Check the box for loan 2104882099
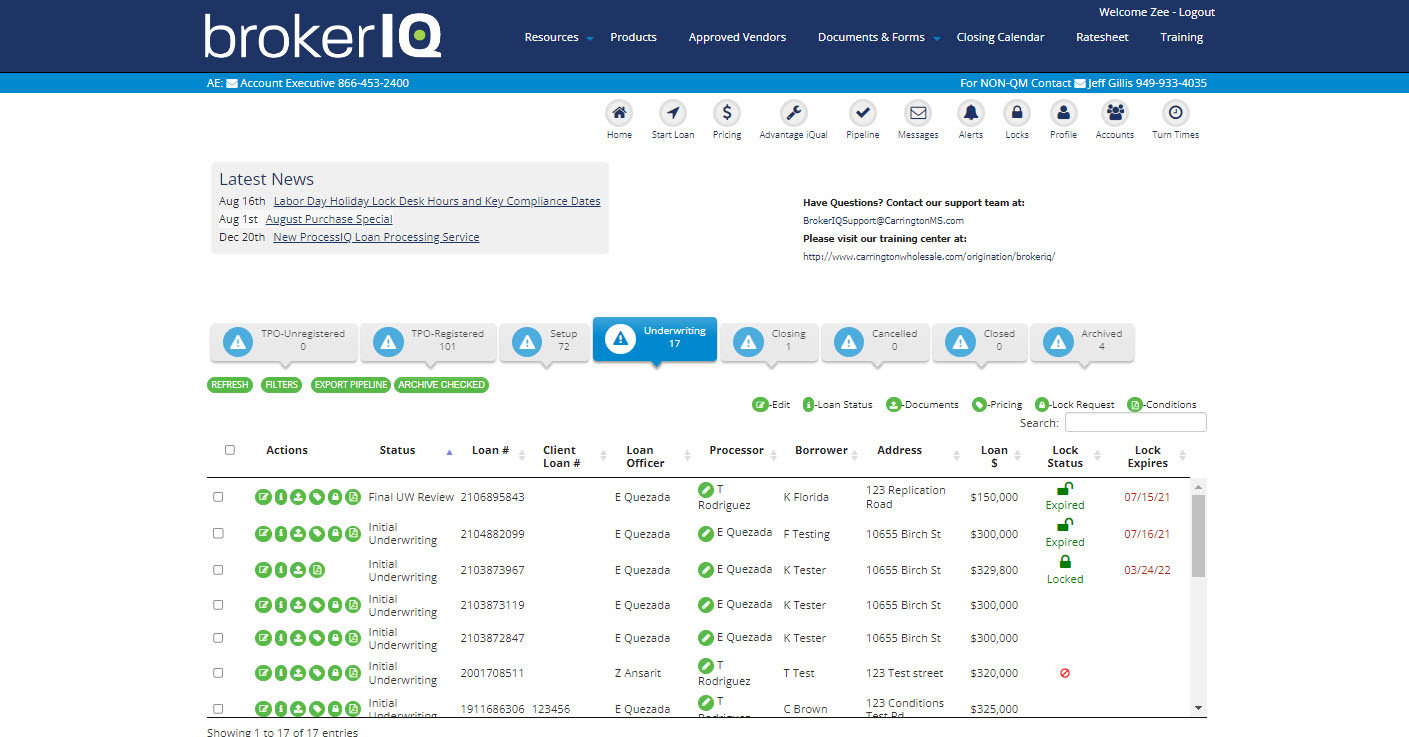This screenshot has width=1409, height=737. pyautogui.click(x=218, y=534)
